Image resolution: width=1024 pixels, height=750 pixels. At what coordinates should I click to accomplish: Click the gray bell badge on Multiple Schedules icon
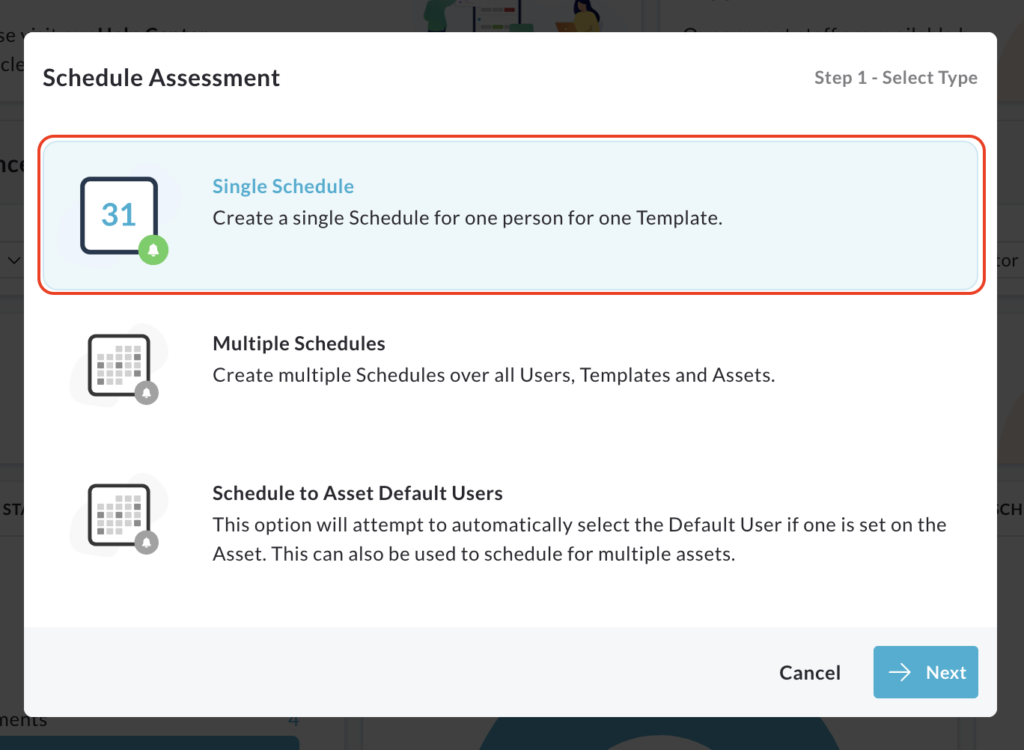click(x=146, y=393)
